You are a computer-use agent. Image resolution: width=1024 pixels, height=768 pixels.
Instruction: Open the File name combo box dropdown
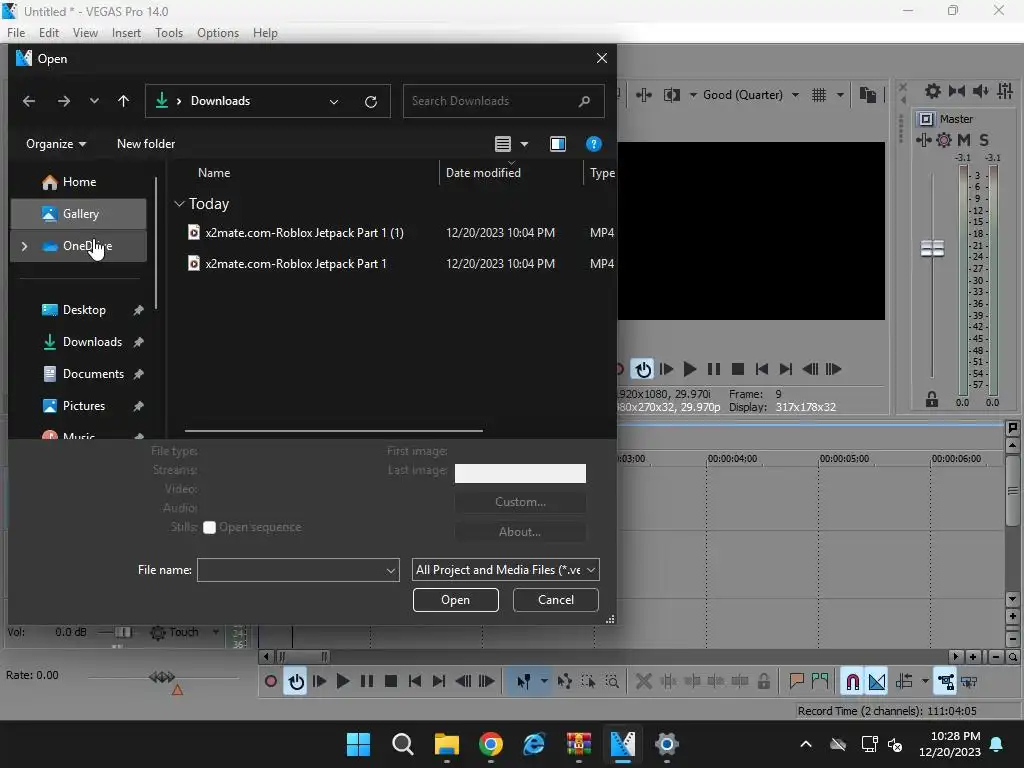pyautogui.click(x=391, y=570)
